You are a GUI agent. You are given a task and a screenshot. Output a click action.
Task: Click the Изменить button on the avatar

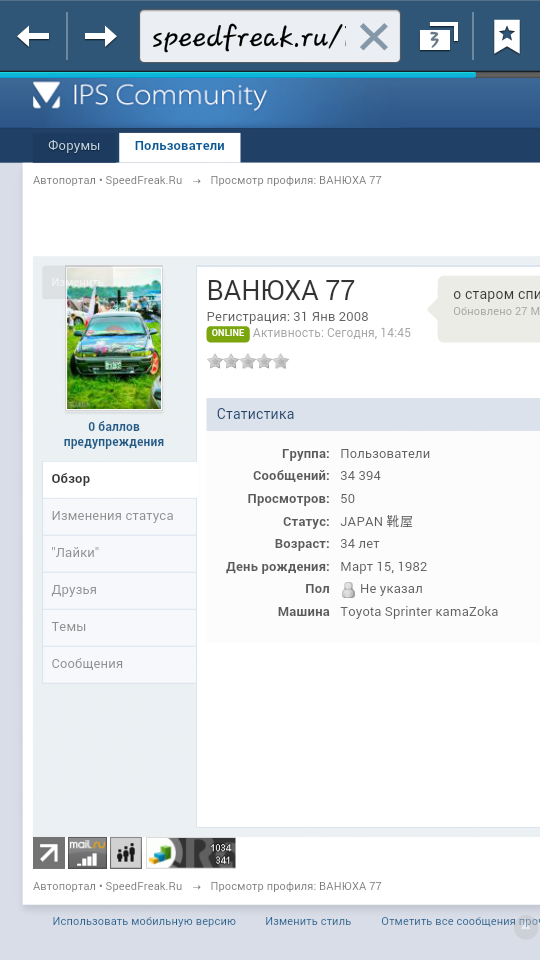coord(77,282)
